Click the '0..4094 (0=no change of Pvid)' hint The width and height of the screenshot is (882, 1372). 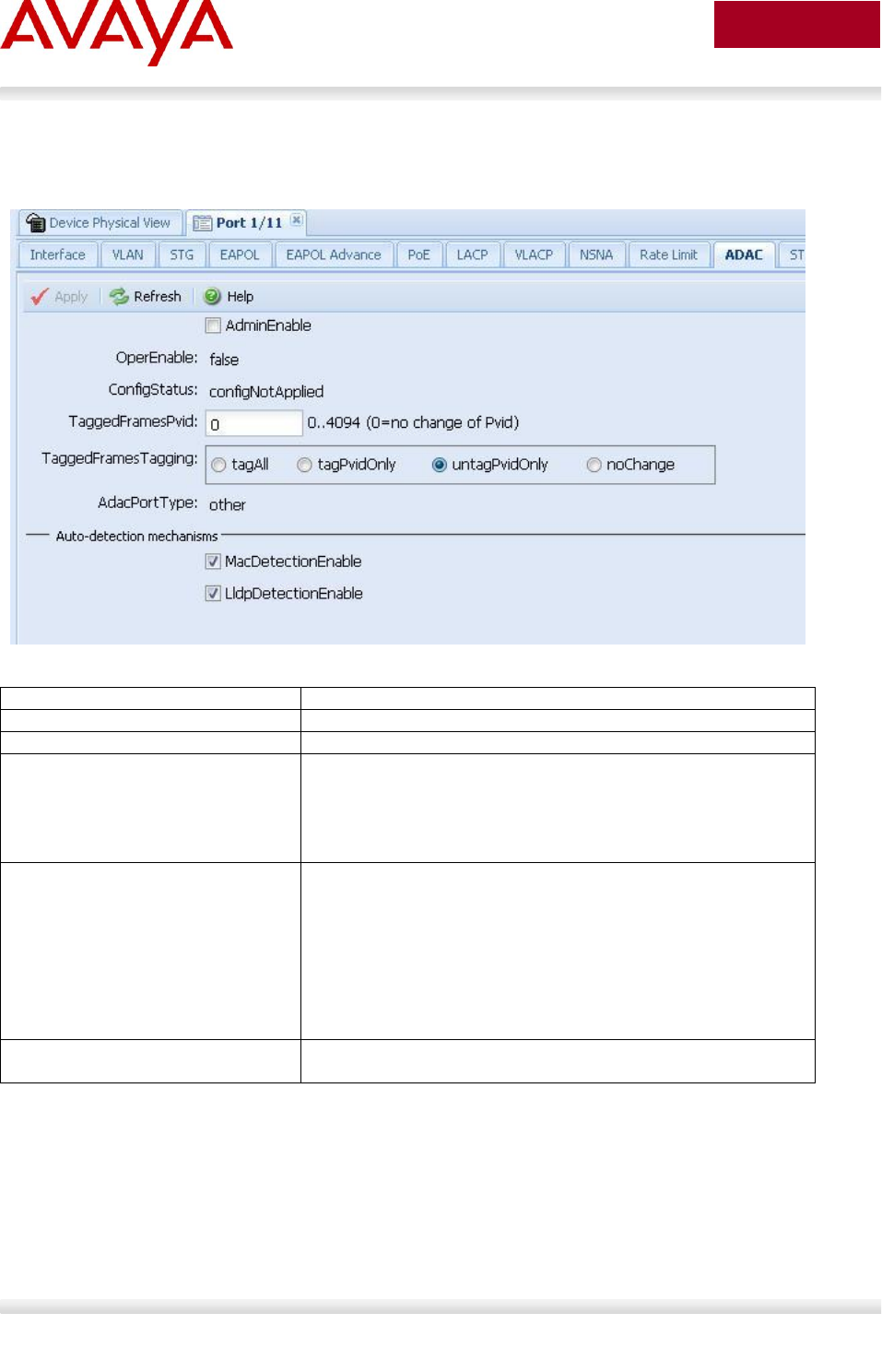coord(413,422)
